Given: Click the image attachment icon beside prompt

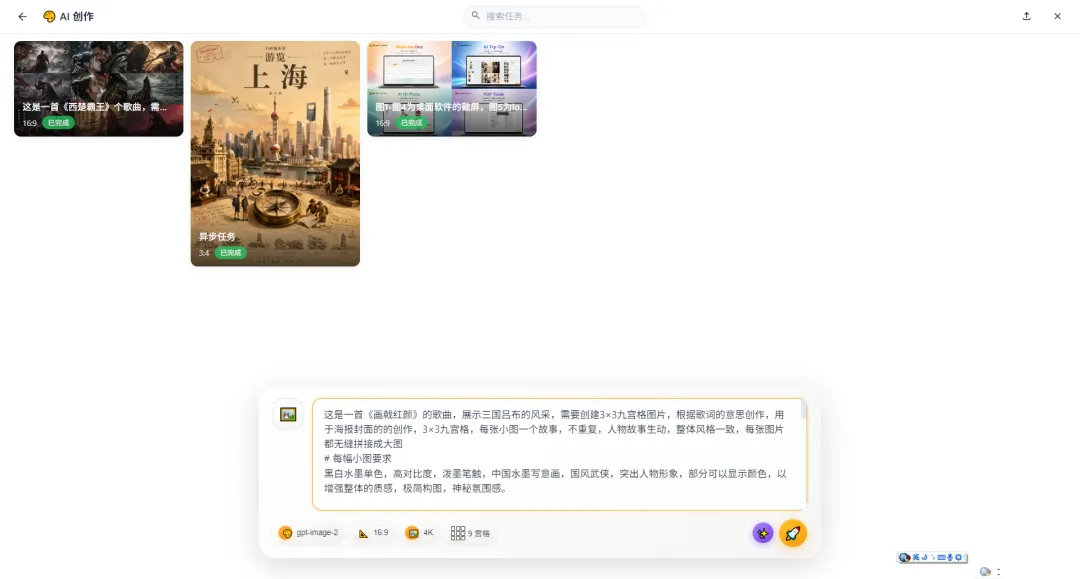Looking at the screenshot, I should [x=288, y=414].
